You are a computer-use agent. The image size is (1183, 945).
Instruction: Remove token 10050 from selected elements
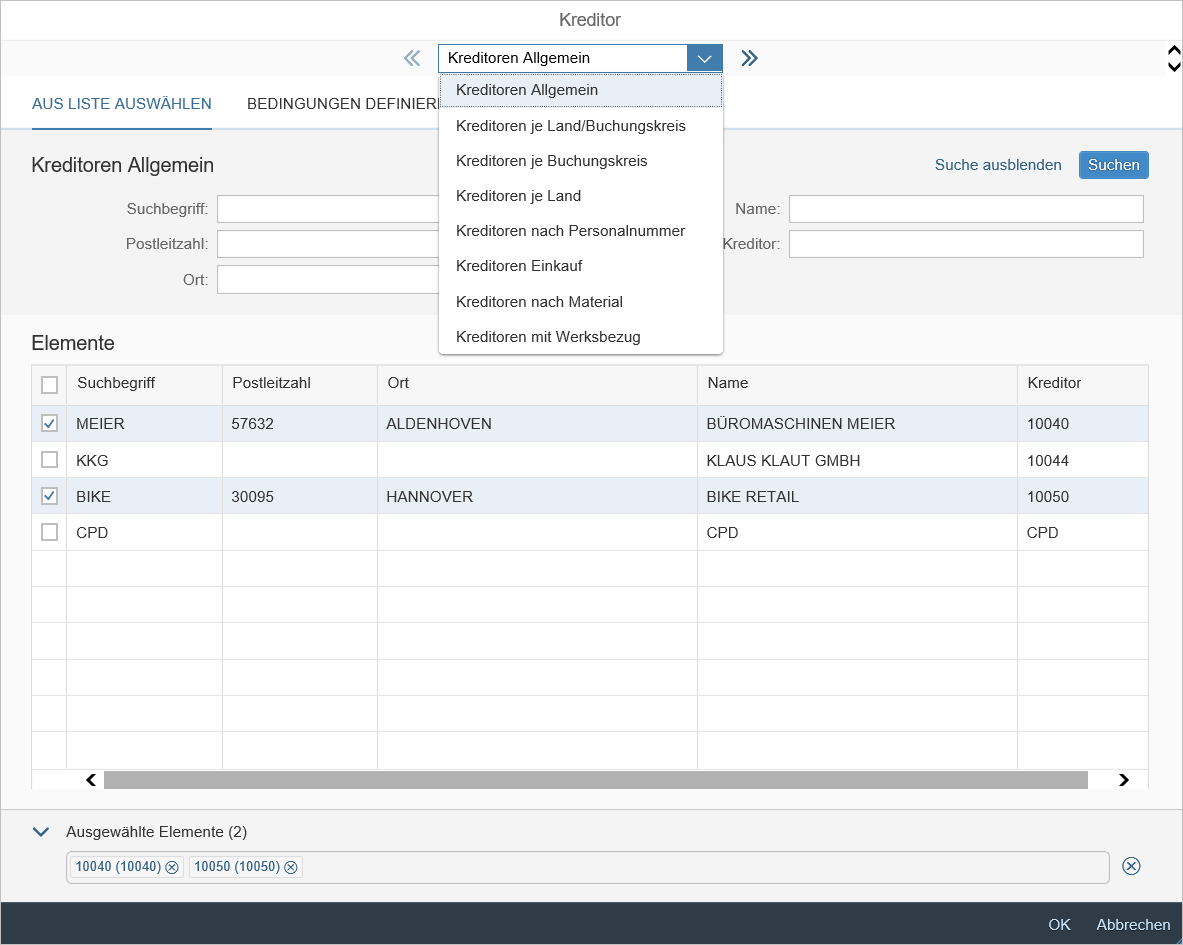[x=291, y=867]
